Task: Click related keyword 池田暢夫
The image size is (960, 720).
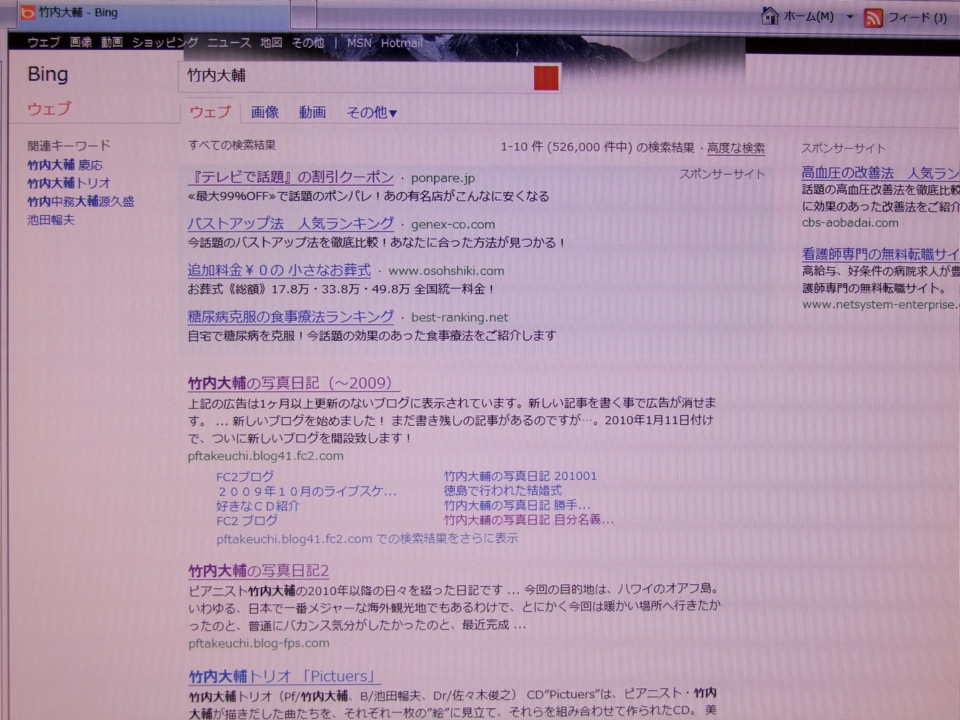Action: click(x=51, y=220)
